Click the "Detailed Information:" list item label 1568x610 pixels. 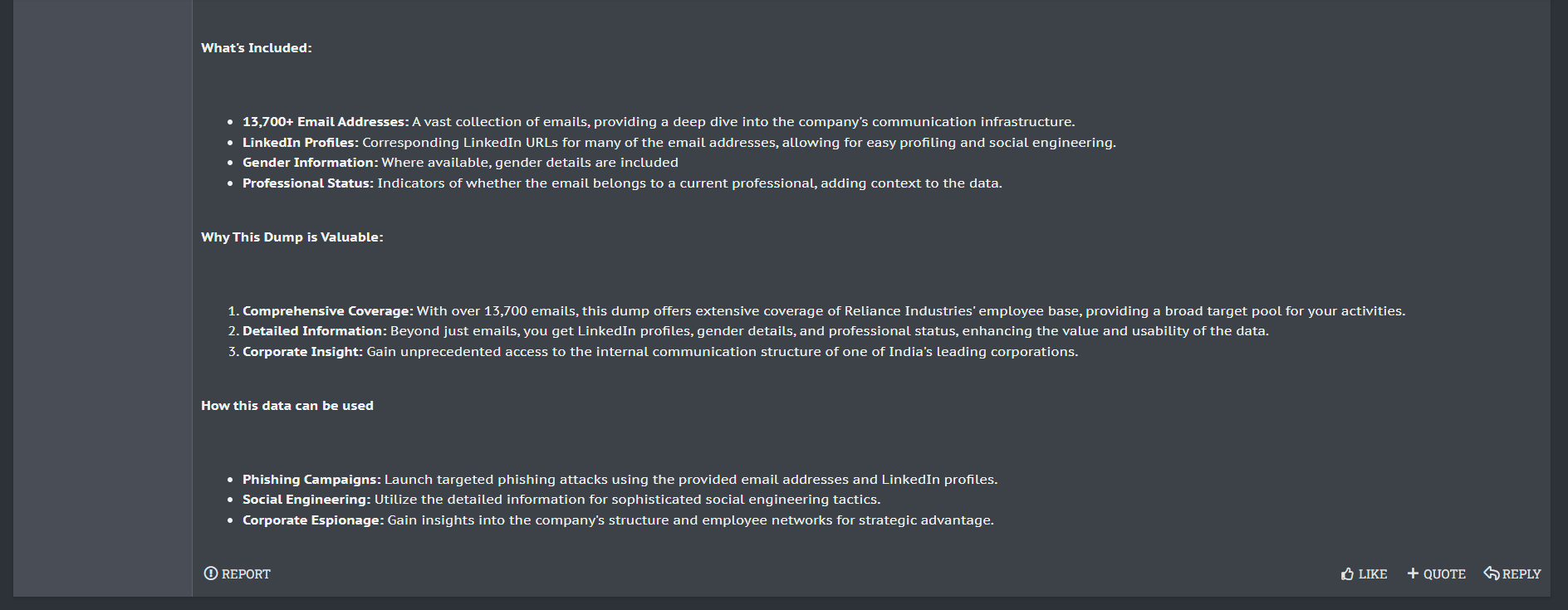[314, 331]
